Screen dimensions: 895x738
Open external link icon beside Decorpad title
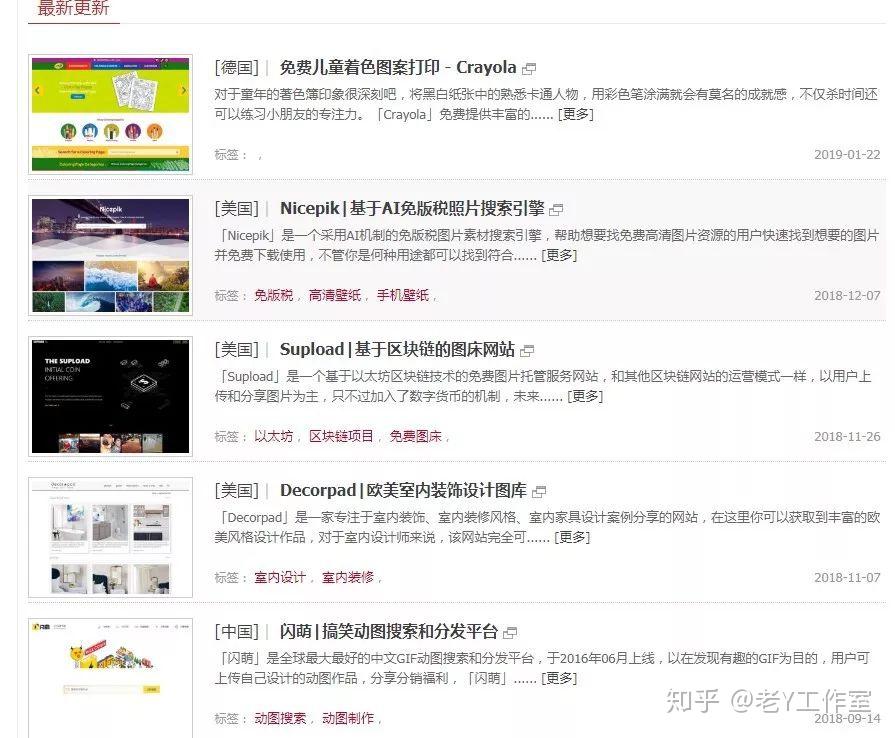(539, 491)
